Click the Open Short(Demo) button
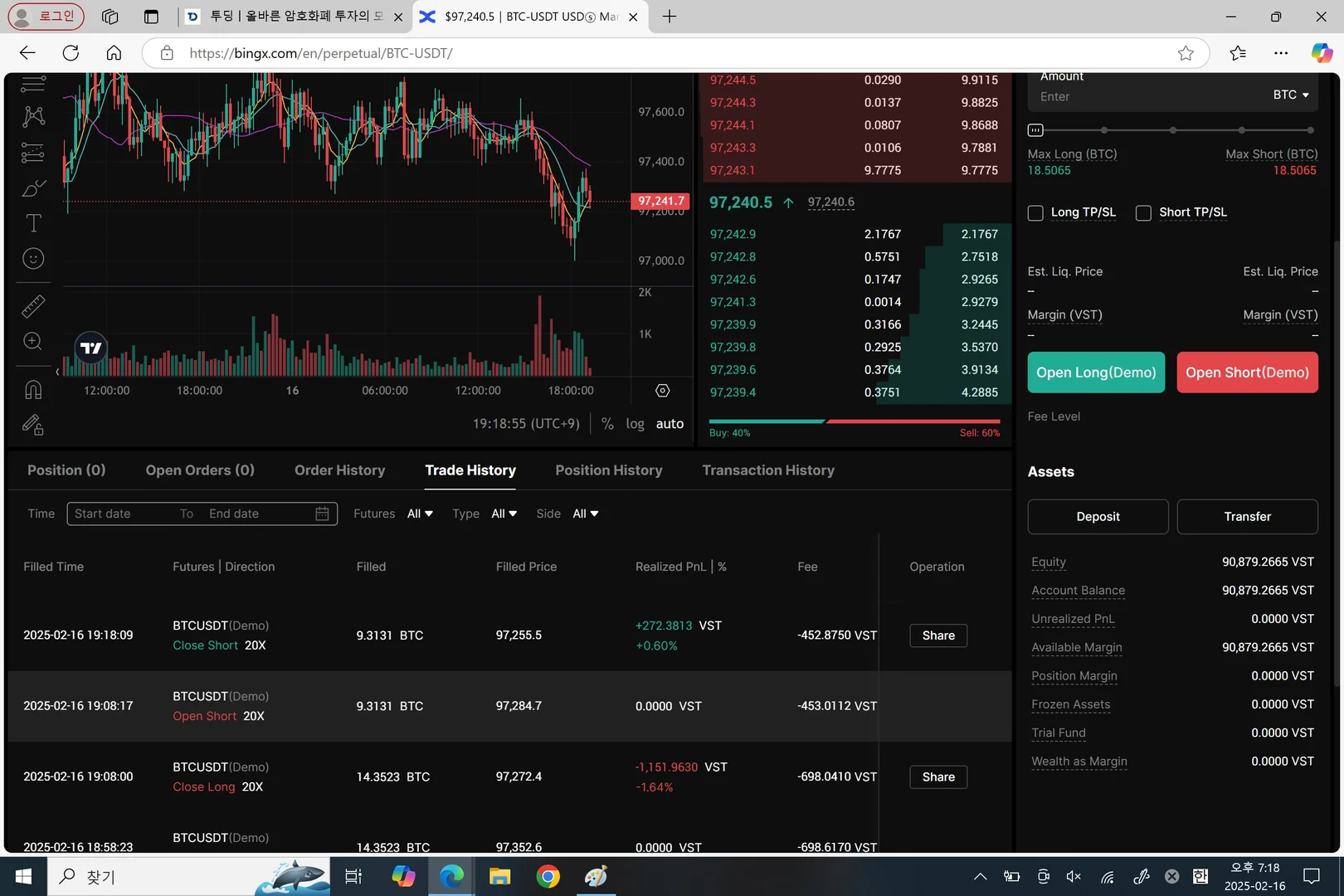This screenshot has width=1344, height=896. point(1247,373)
